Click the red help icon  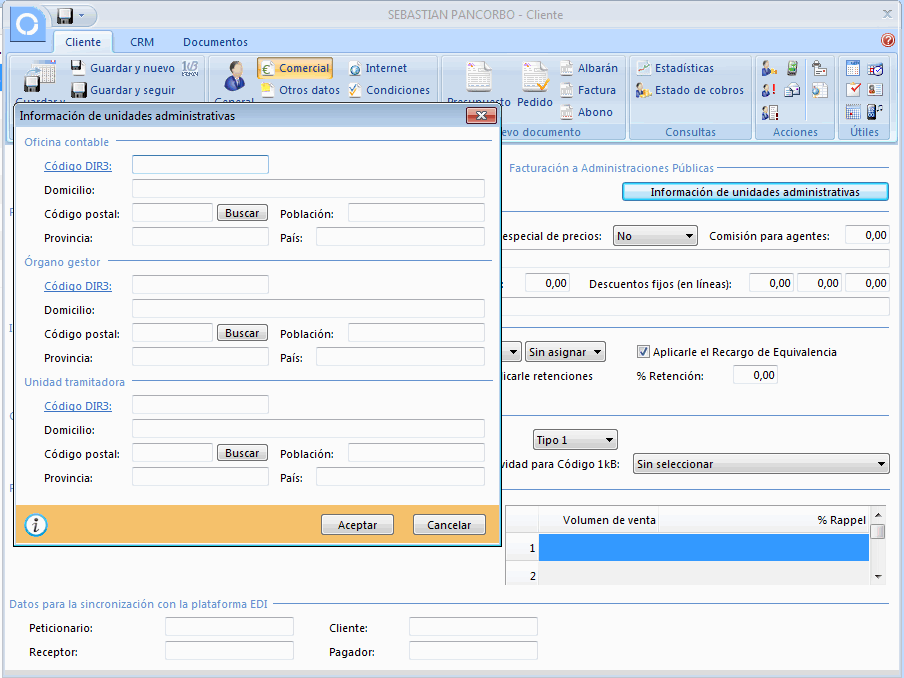(x=888, y=41)
